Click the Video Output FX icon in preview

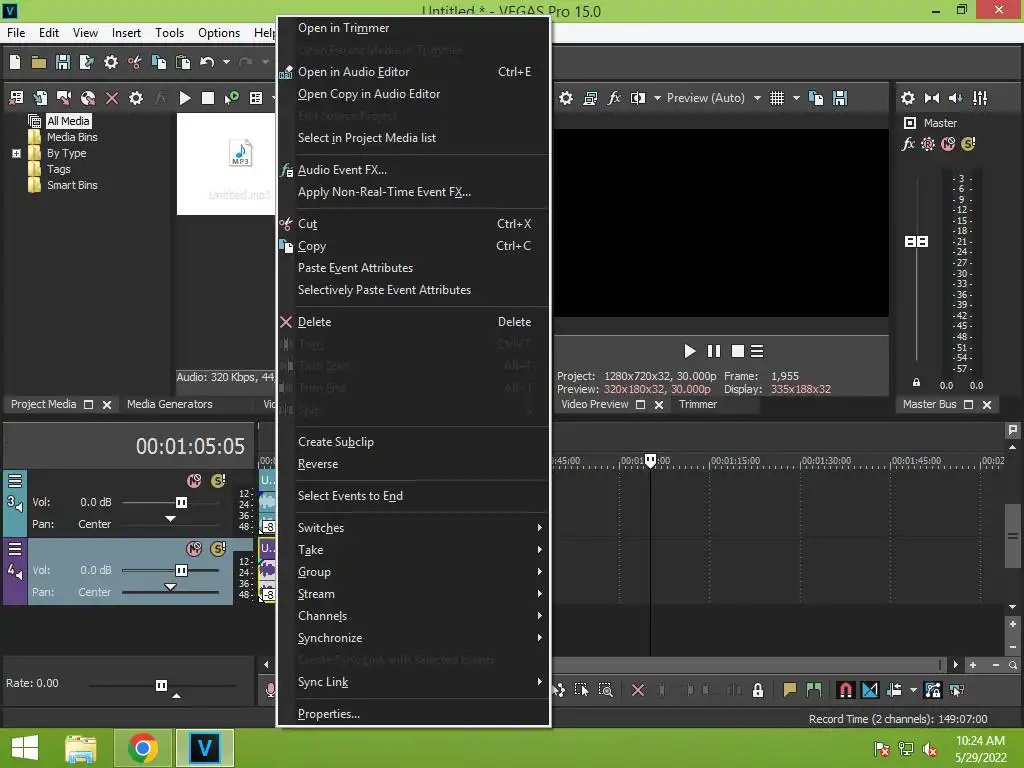coord(614,98)
